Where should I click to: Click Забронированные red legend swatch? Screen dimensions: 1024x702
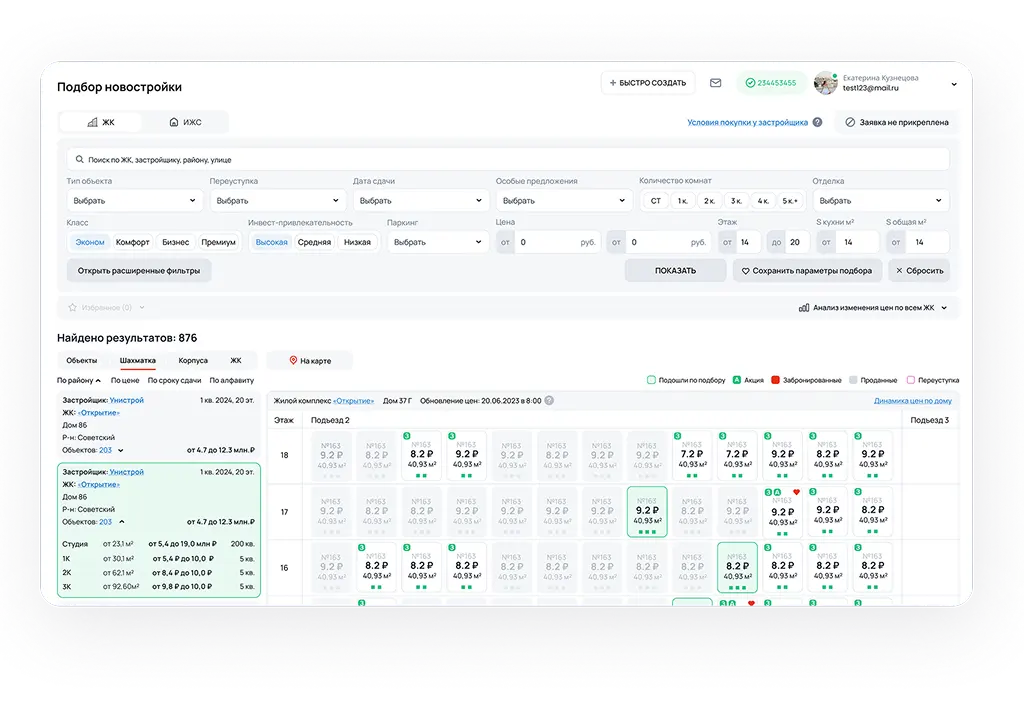coord(775,380)
